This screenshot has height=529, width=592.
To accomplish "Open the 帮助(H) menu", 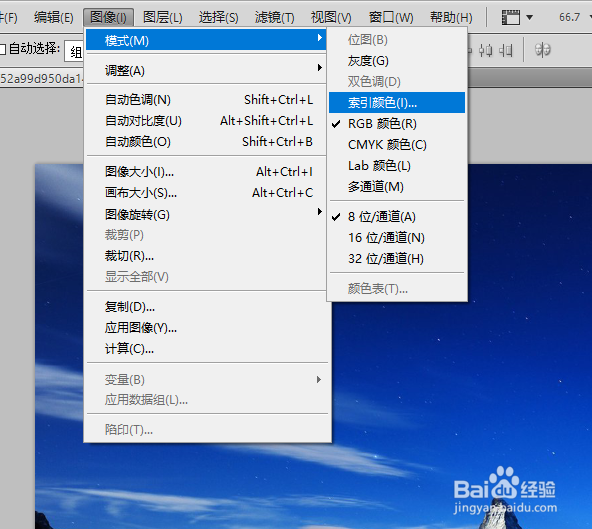I will (x=451, y=17).
